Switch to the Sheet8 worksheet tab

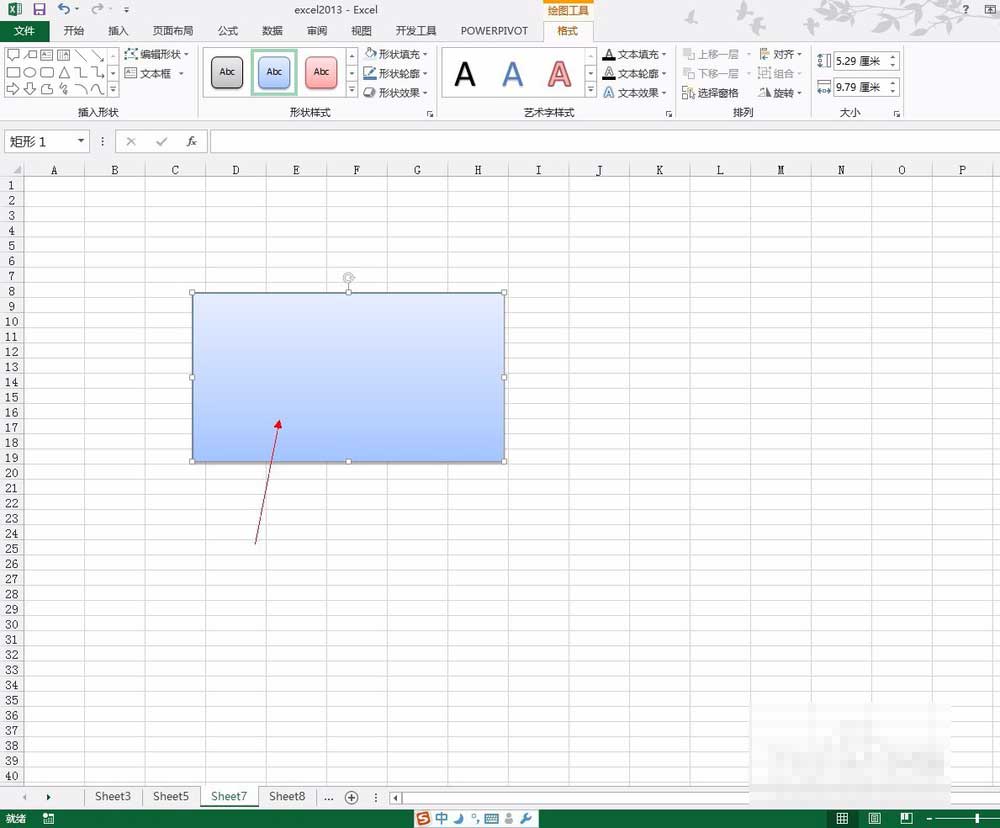tap(287, 797)
